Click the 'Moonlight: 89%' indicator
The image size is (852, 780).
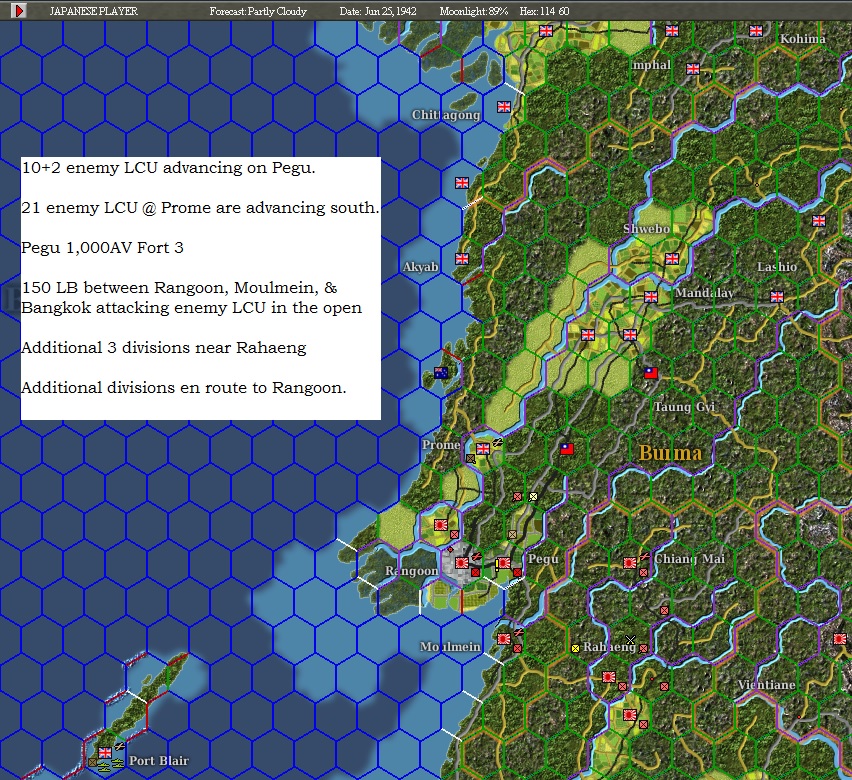[x=473, y=11]
